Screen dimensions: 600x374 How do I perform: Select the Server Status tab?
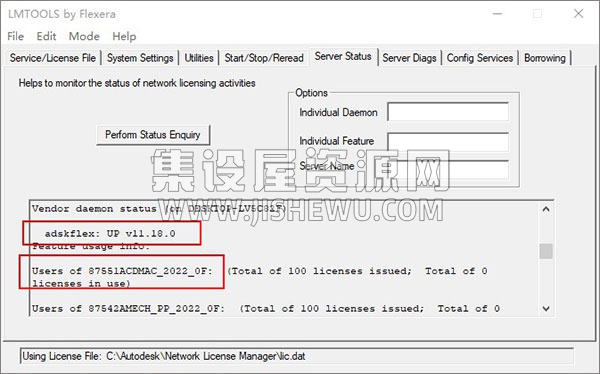click(x=343, y=56)
